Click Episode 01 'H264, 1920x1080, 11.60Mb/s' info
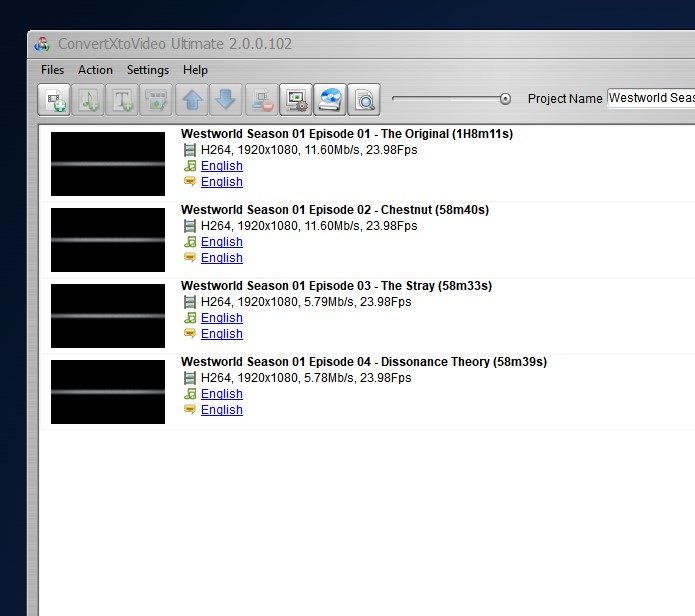695x616 pixels. pos(281,150)
